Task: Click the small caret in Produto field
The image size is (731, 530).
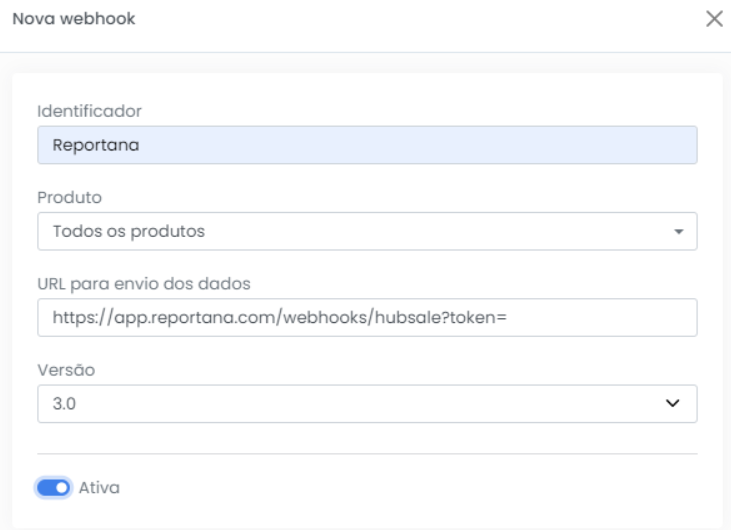Action: click(x=679, y=232)
